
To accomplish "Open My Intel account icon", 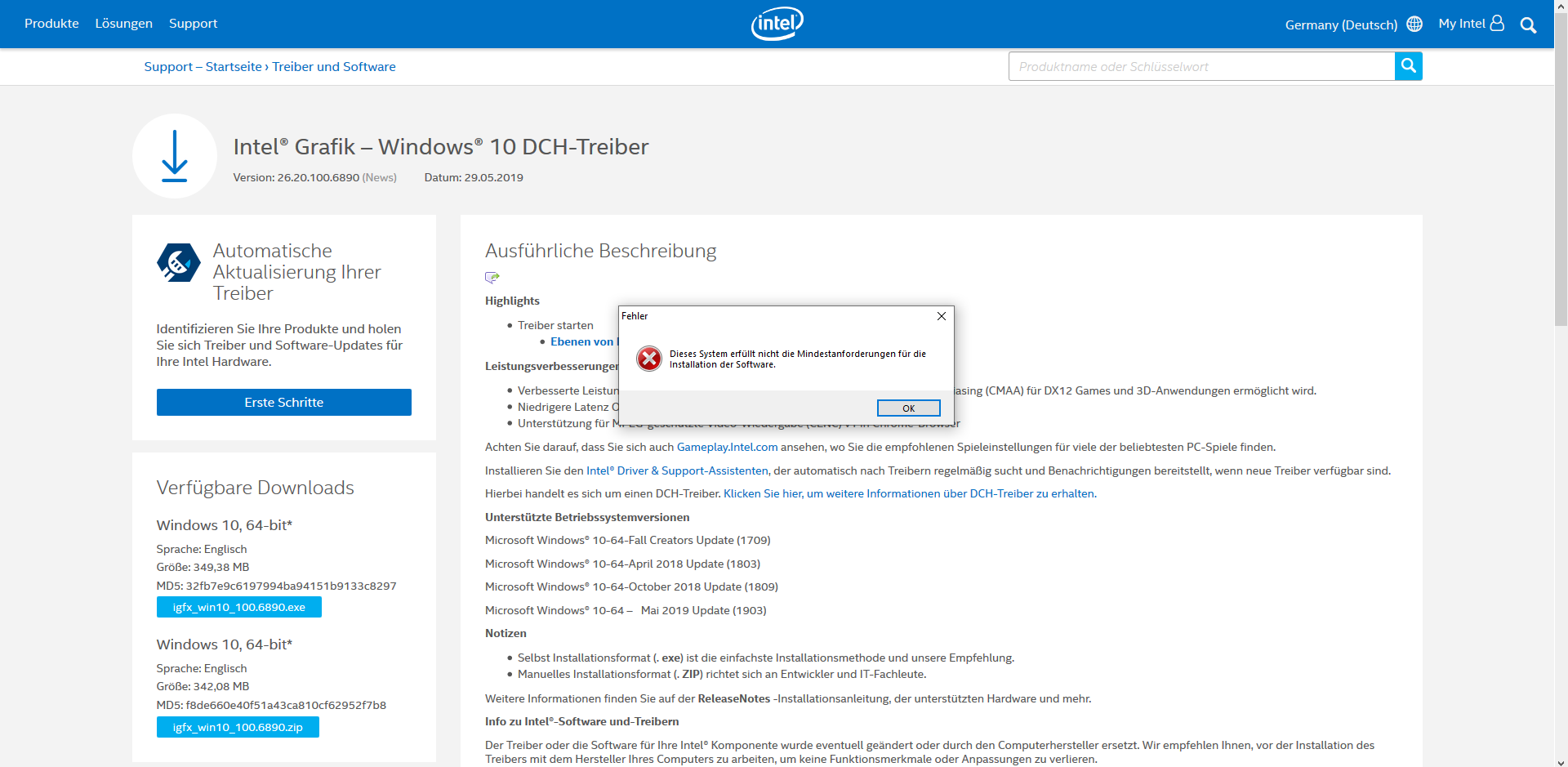I will [x=1497, y=23].
